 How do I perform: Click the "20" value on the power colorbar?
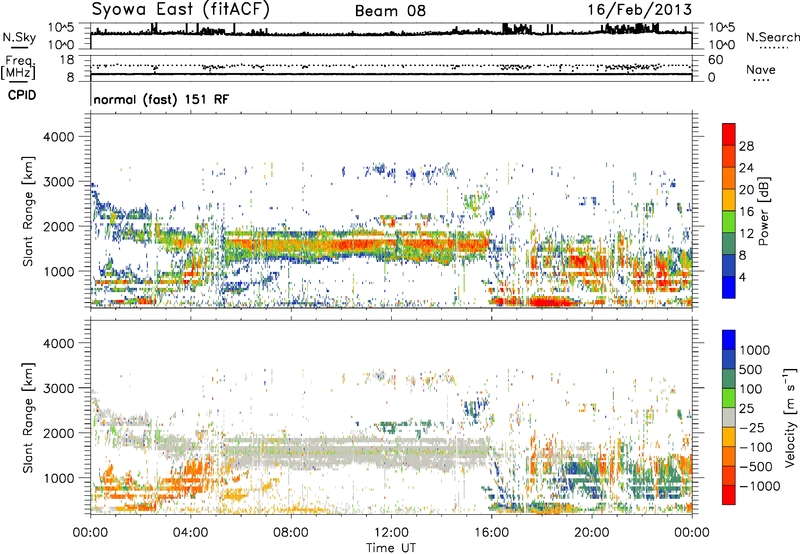coord(746,190)
